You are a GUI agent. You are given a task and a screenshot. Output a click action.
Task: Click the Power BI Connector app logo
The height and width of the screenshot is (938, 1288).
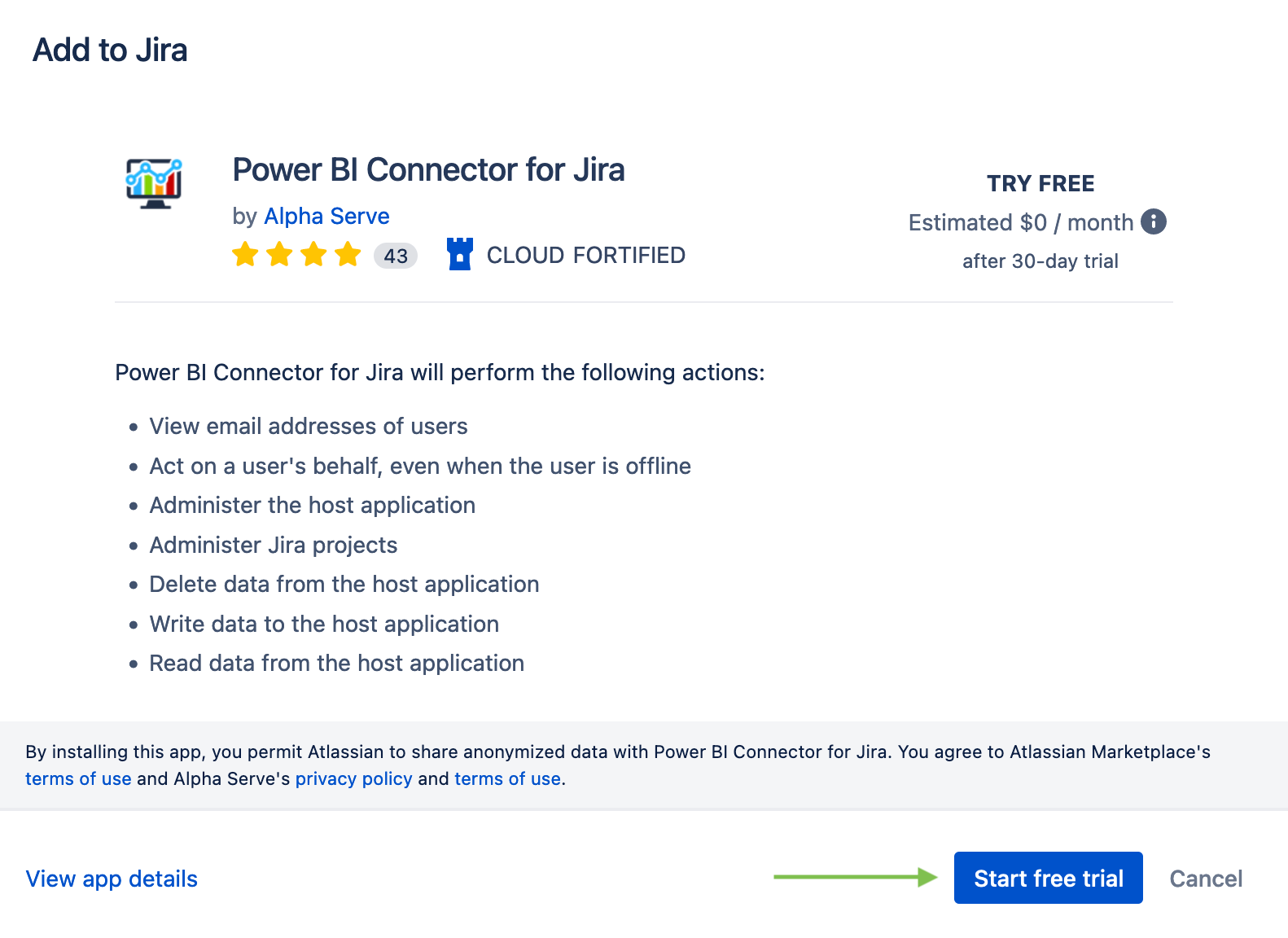(x=153, y=184)
